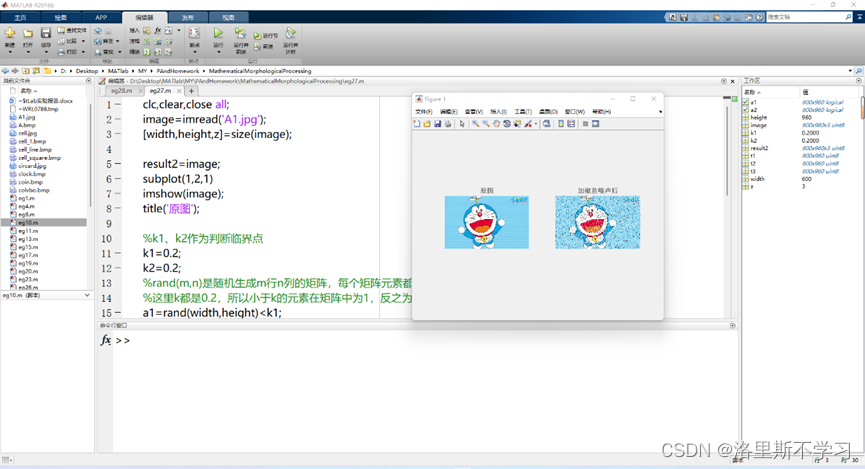Click the New Figure icon in Figure 1
865x469 pixels.
point(417,124)
